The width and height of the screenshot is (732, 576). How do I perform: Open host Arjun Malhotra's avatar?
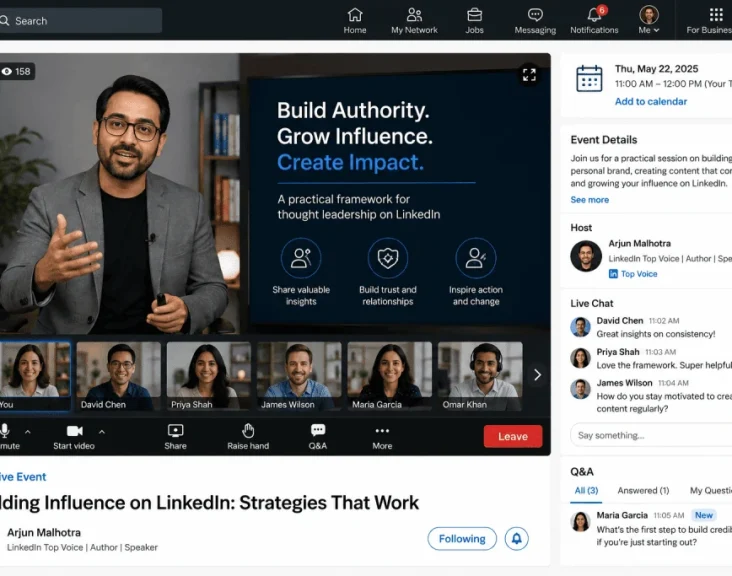pos(586,256)
